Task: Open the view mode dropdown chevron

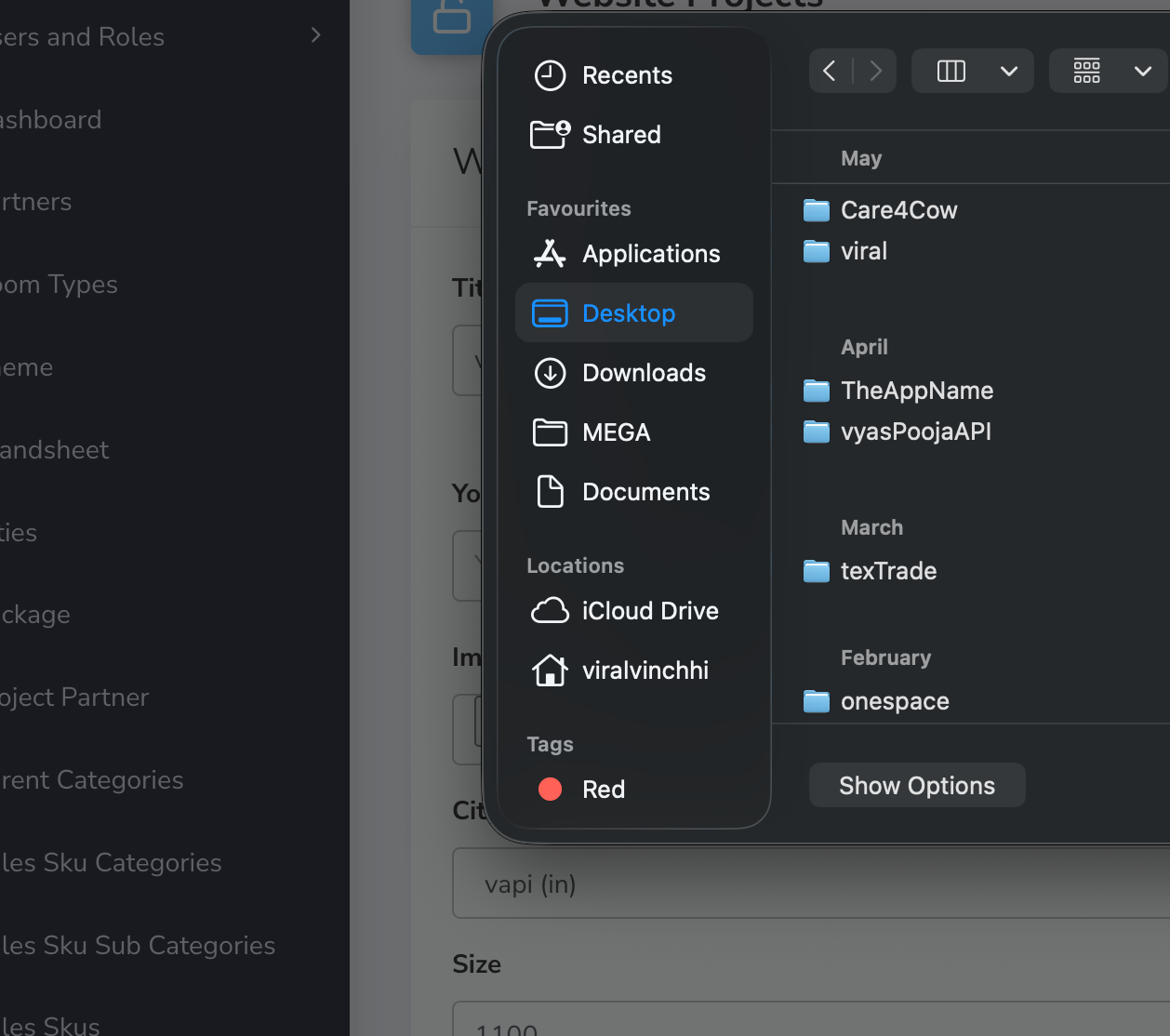Action: (1009, 72)
